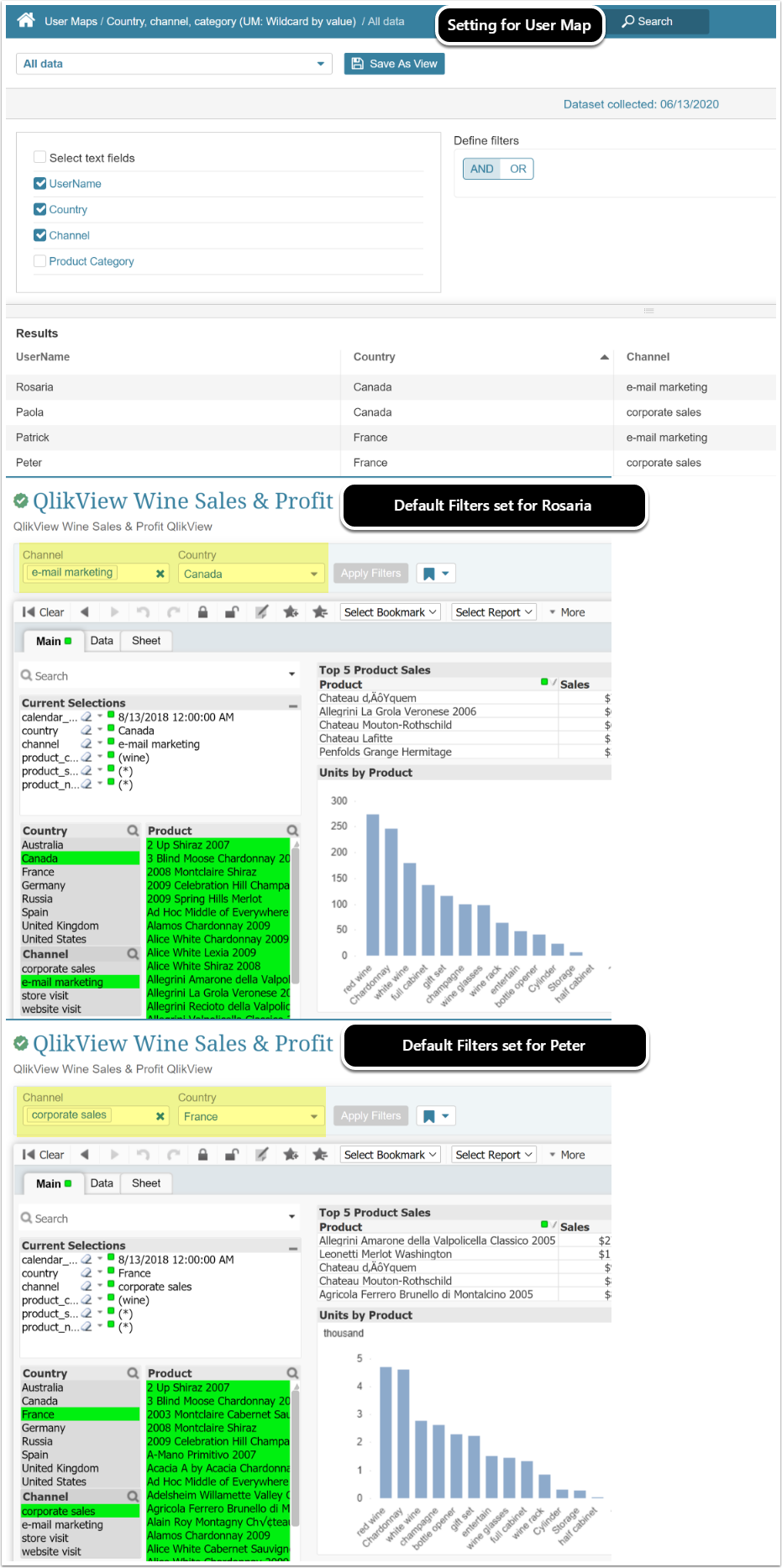
Task: Select Main tab in Canada dashboard
Action: pyautogui.click(x=54, y=641)
